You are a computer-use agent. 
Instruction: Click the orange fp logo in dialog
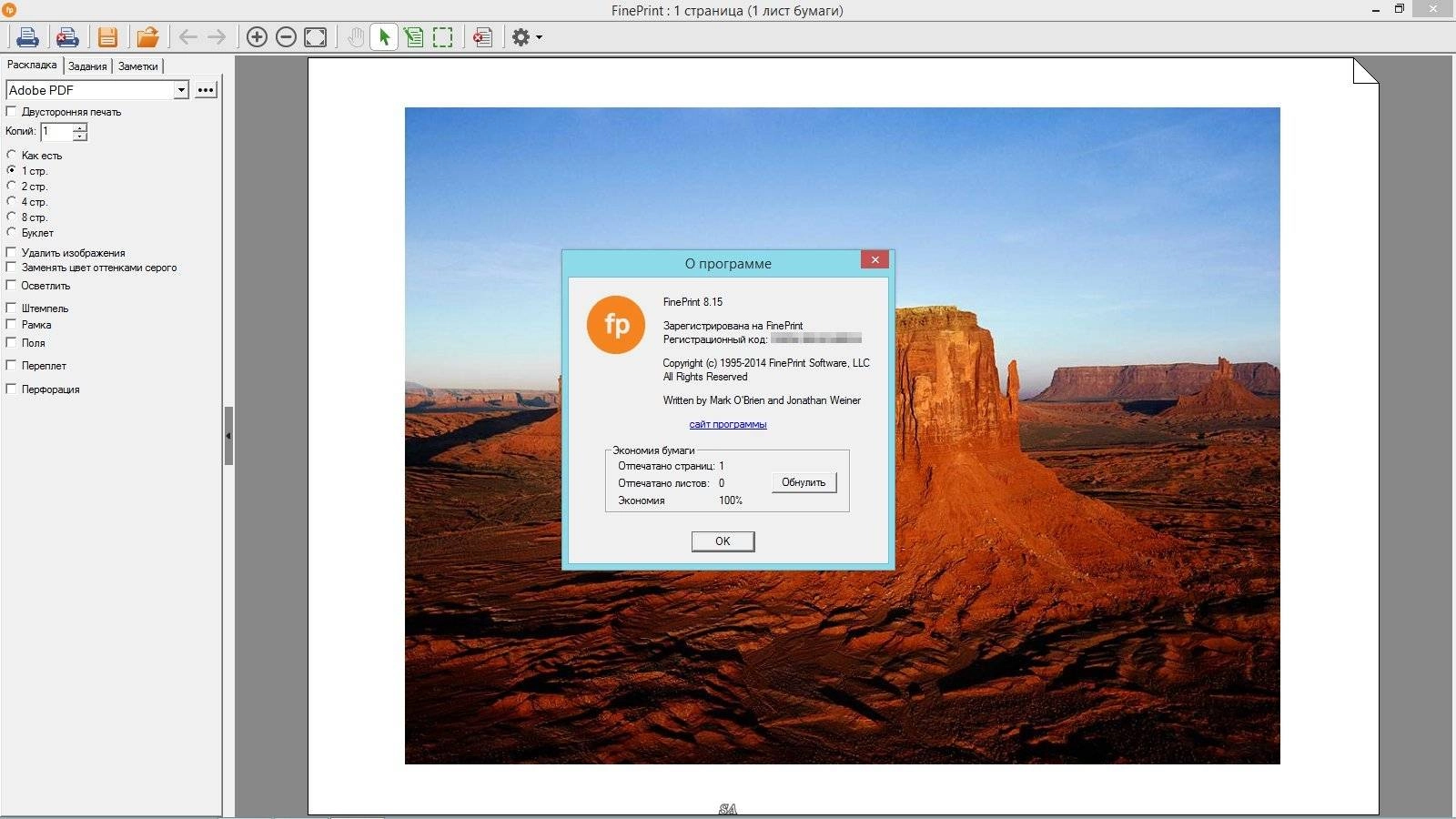(616, 325)
